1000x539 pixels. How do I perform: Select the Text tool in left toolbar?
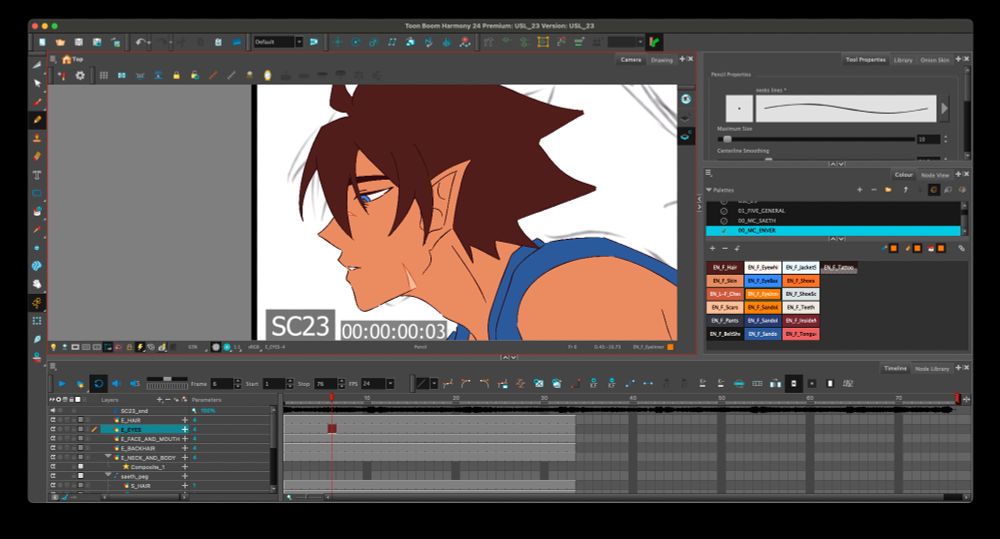tap(38, 174)
